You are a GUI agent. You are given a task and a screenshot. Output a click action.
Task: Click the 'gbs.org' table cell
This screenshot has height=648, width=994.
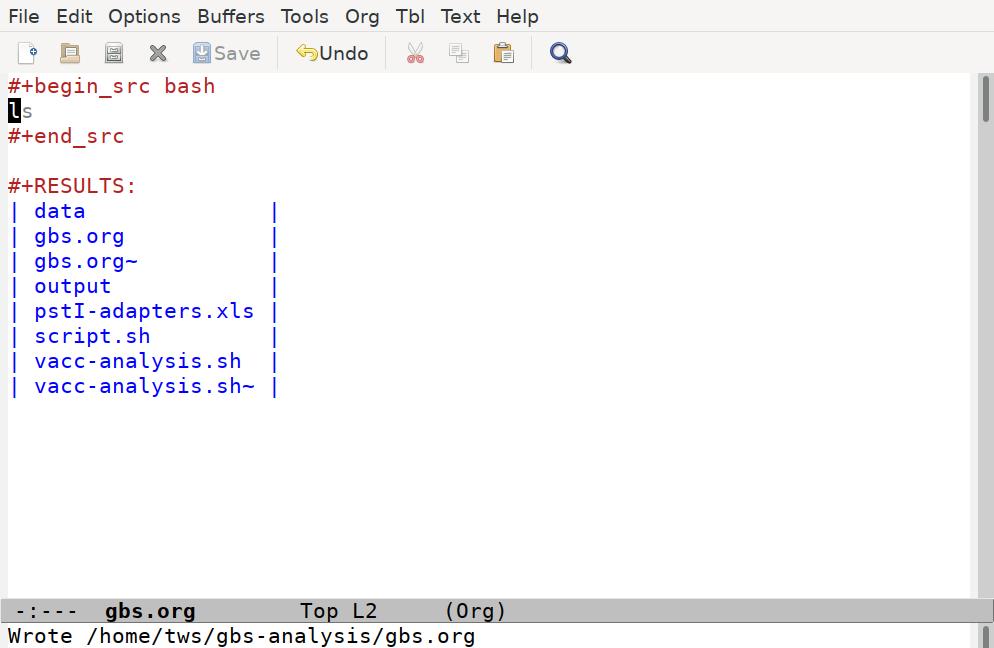(x=79, y=237)
